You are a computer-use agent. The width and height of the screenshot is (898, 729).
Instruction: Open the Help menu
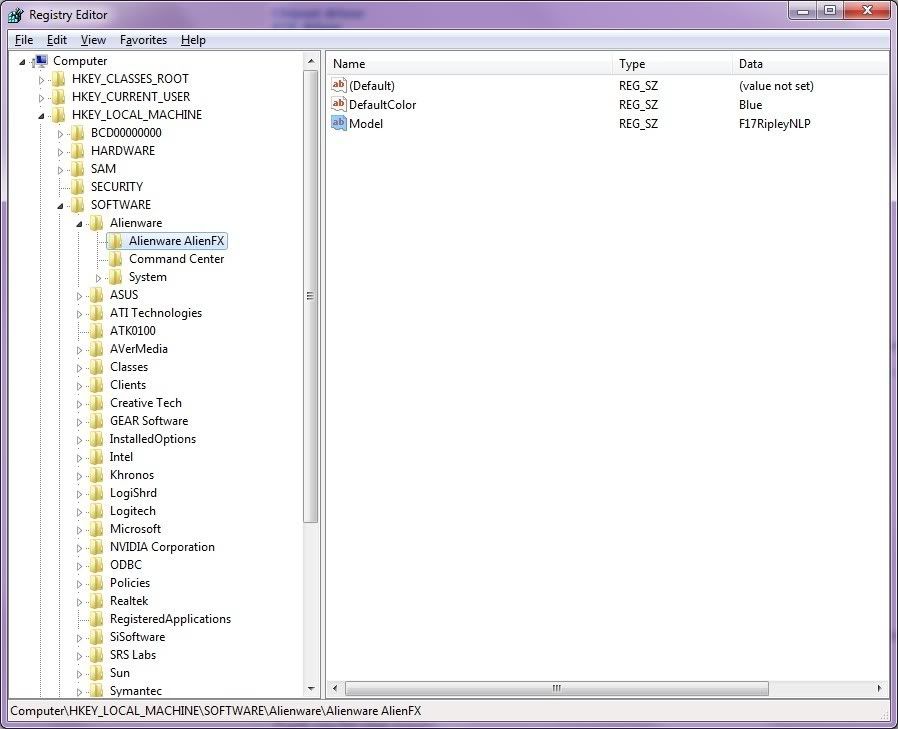pyautogui.click(x=193, y=40)
